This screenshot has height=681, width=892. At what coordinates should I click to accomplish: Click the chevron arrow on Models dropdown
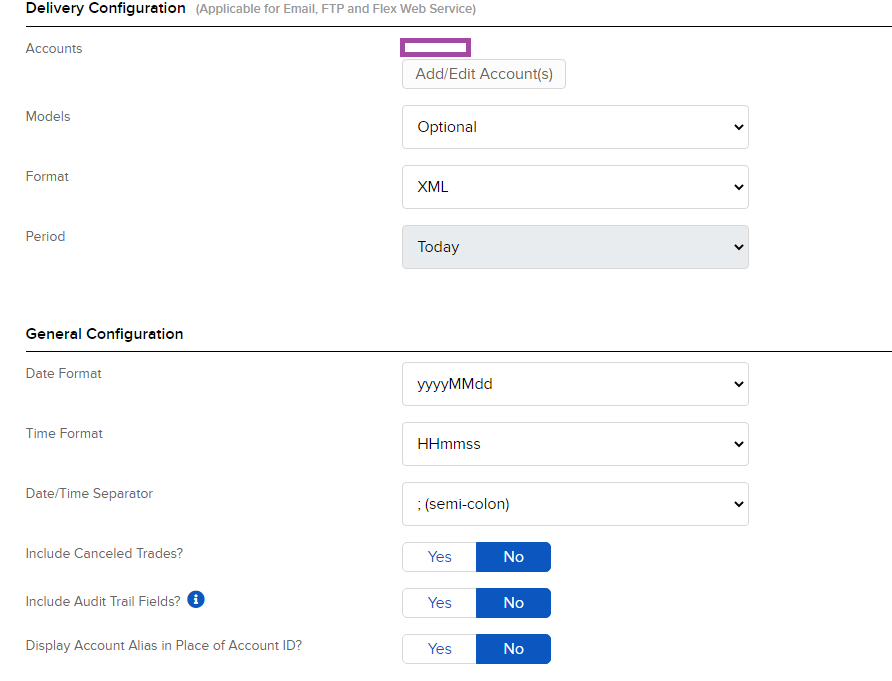pos(738,127)
